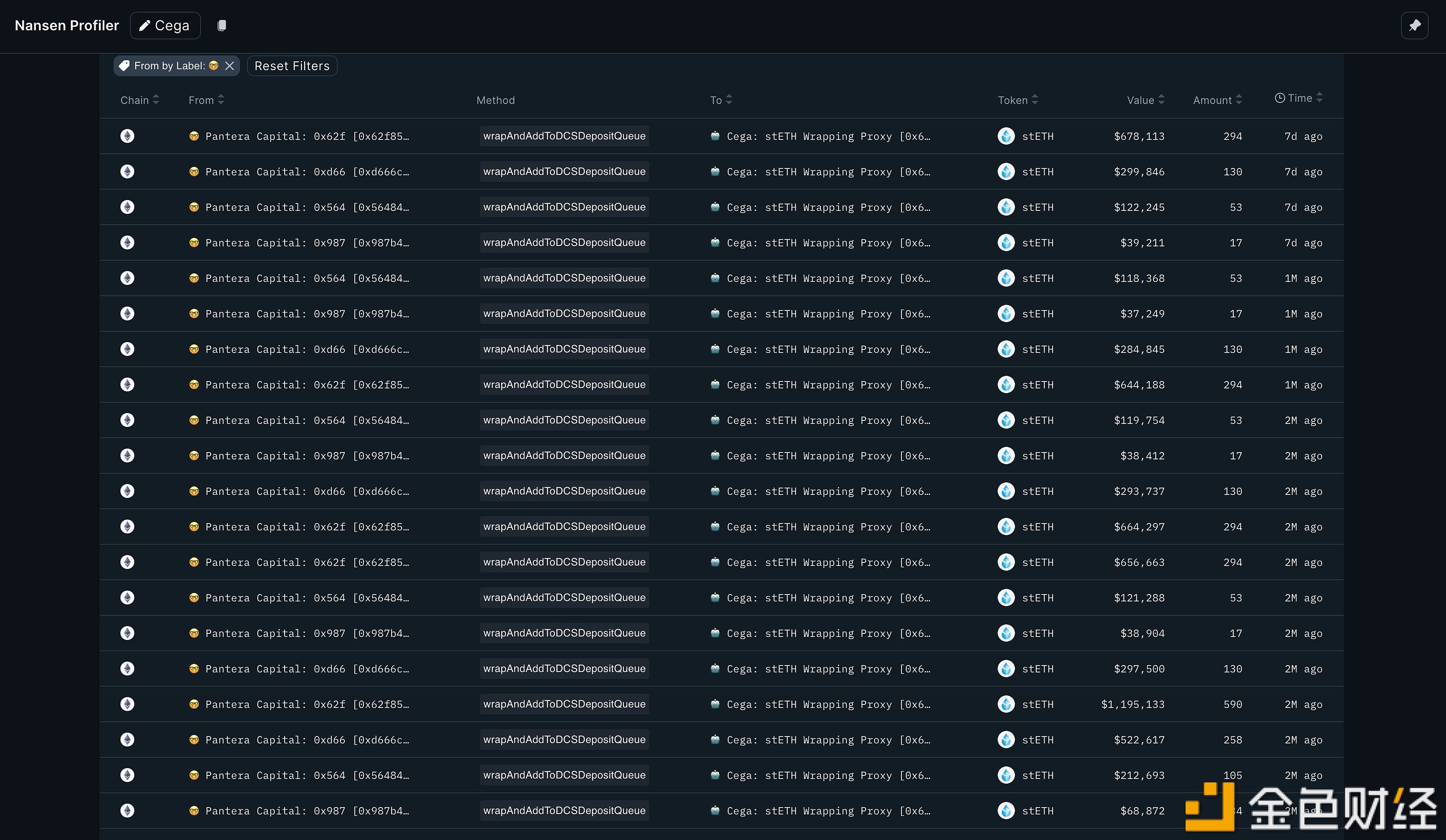Sort by the Value column

tap(1145, 100)
